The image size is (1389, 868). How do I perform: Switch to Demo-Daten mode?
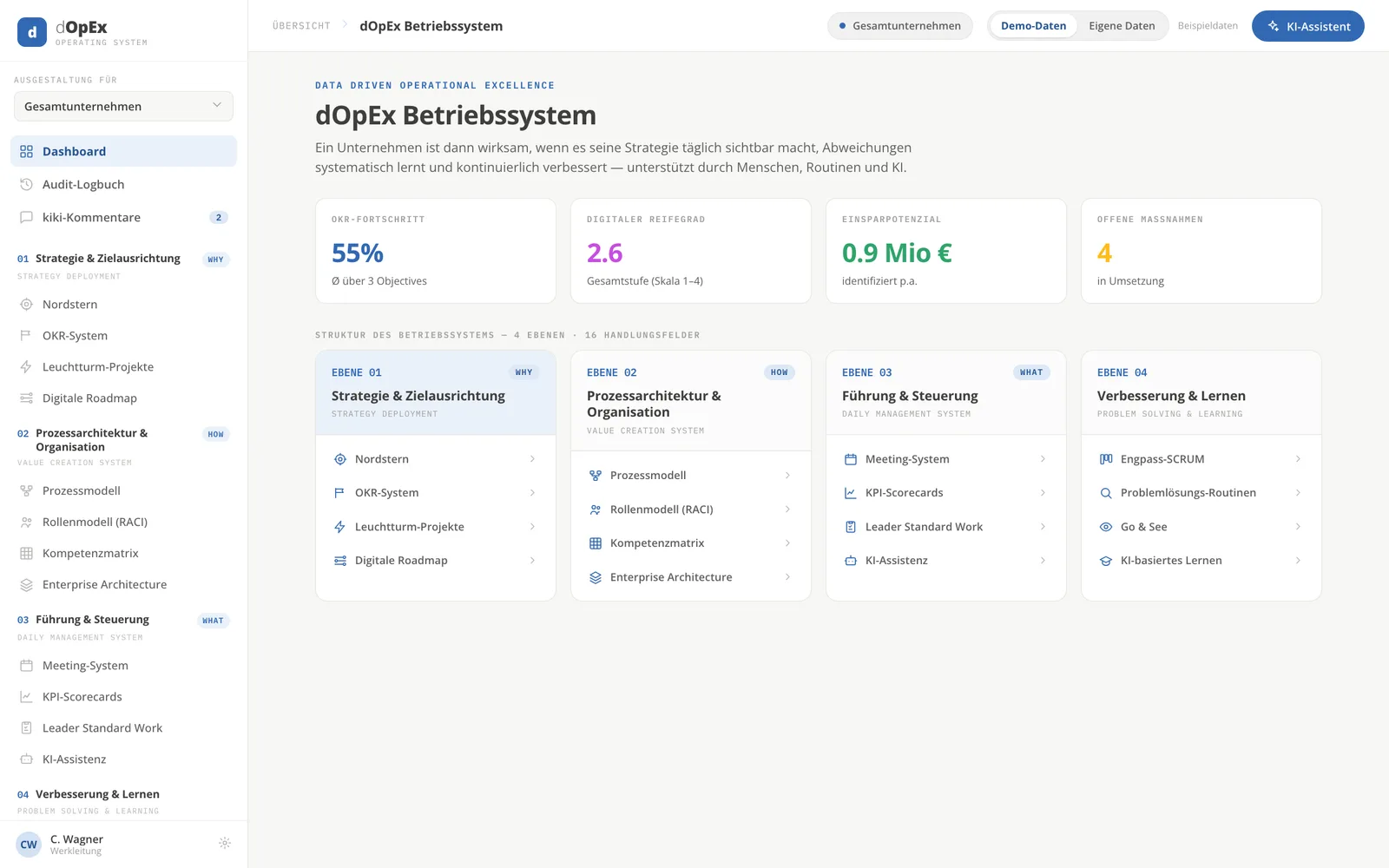tap(1033, 26)
